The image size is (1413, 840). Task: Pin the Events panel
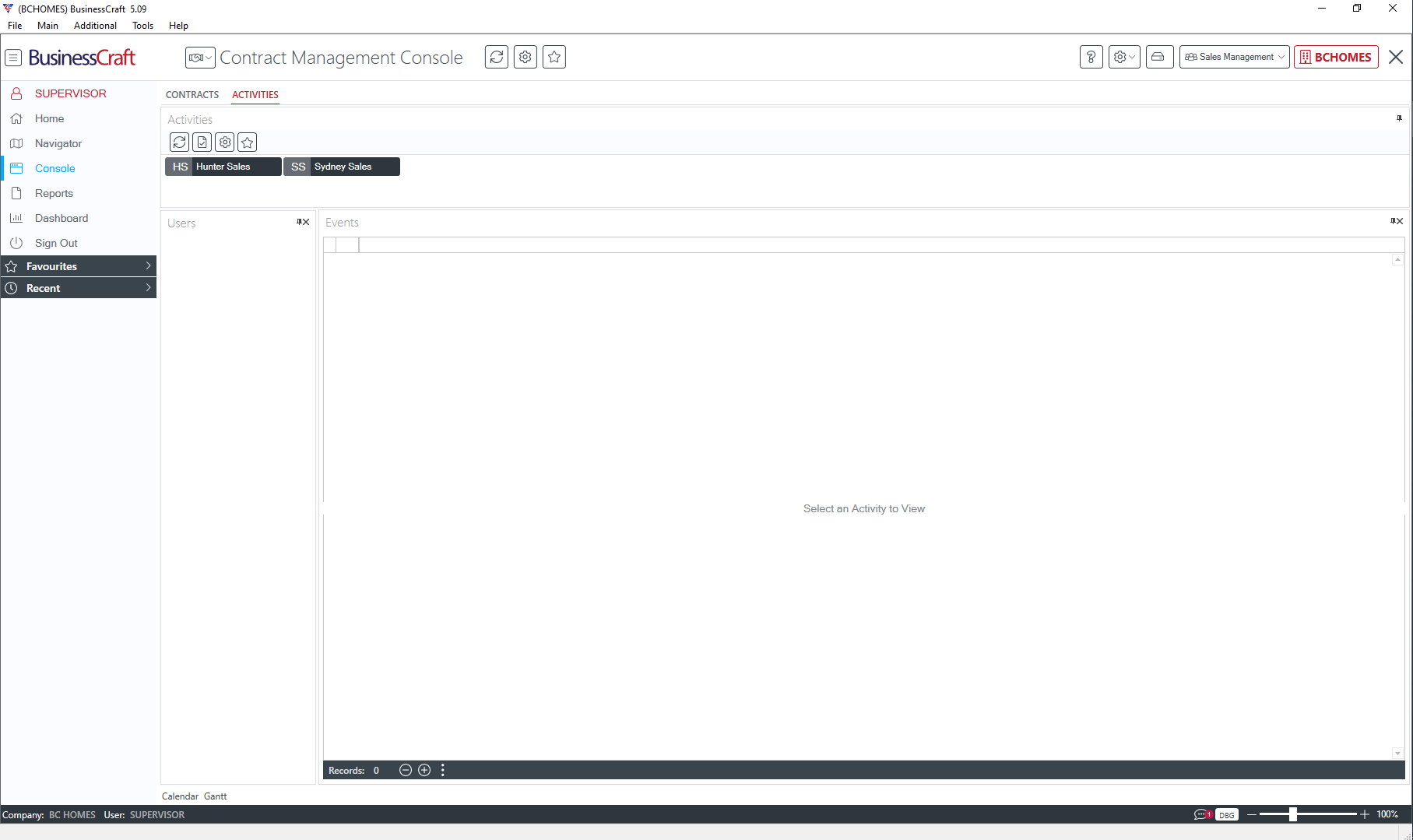1393,221
